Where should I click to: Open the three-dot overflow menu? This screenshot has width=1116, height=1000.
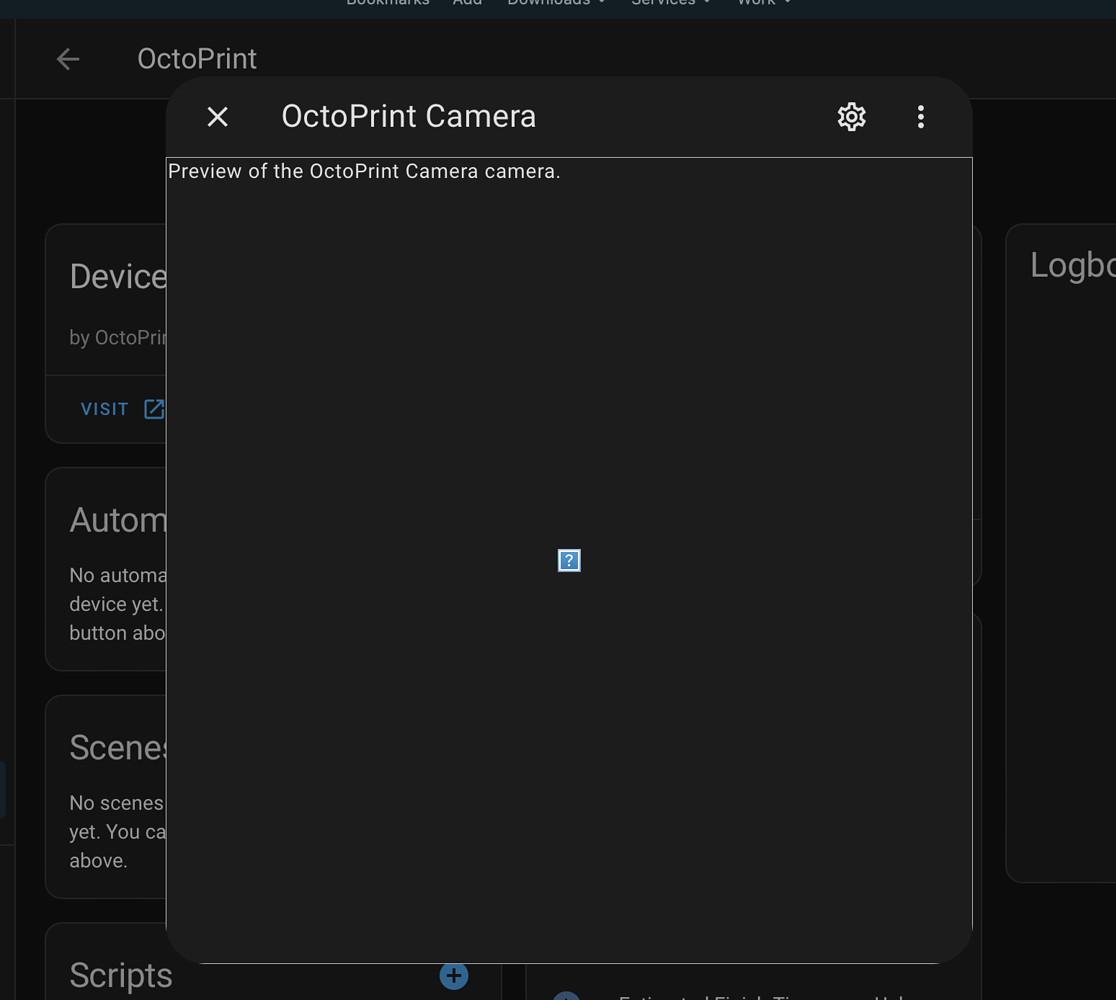(x=920, y=116)
